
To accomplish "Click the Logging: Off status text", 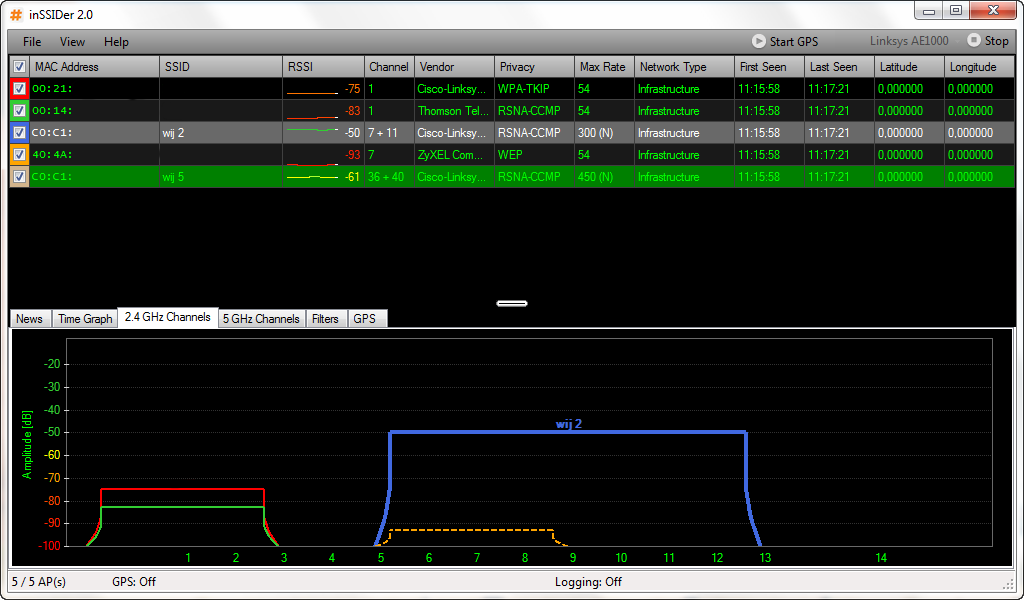I will 588,582.
